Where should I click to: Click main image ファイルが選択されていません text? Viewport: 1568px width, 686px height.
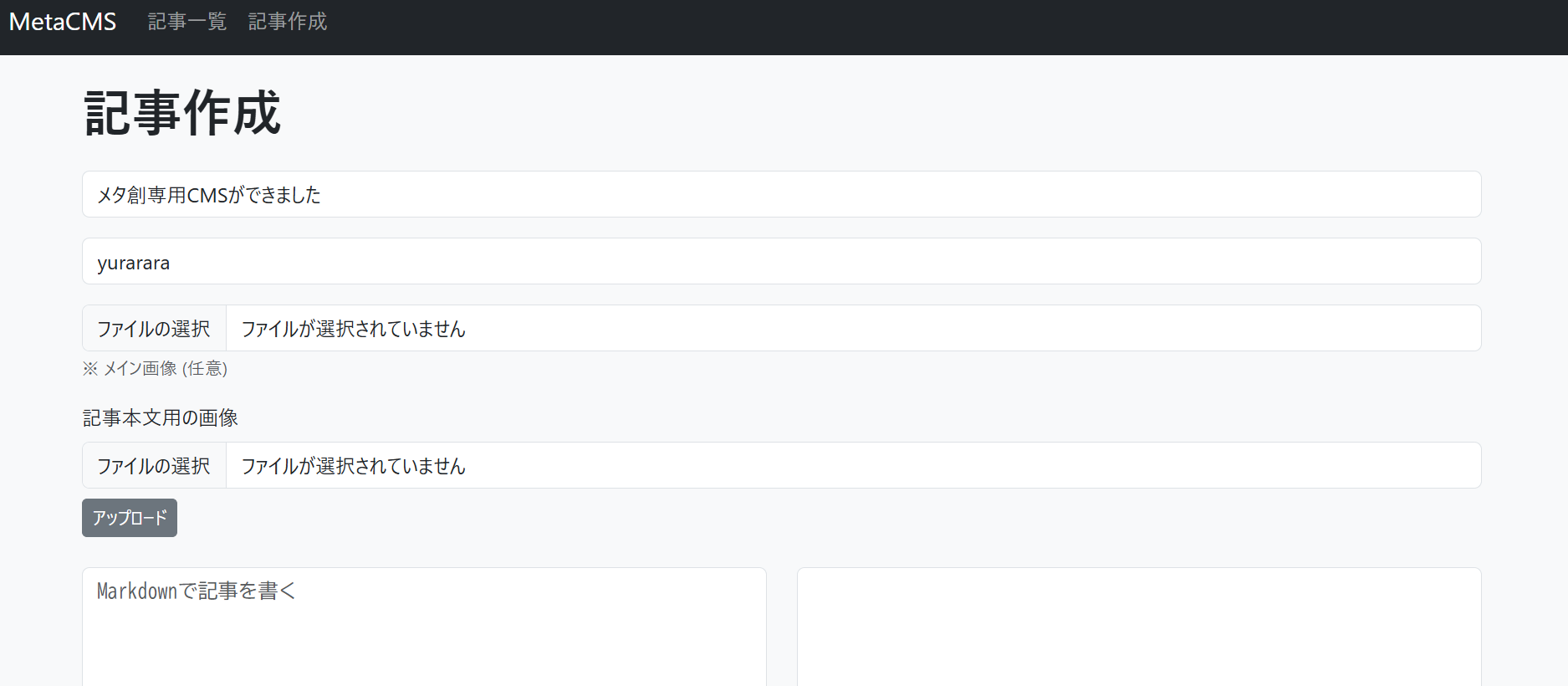(x=353, y=329)
